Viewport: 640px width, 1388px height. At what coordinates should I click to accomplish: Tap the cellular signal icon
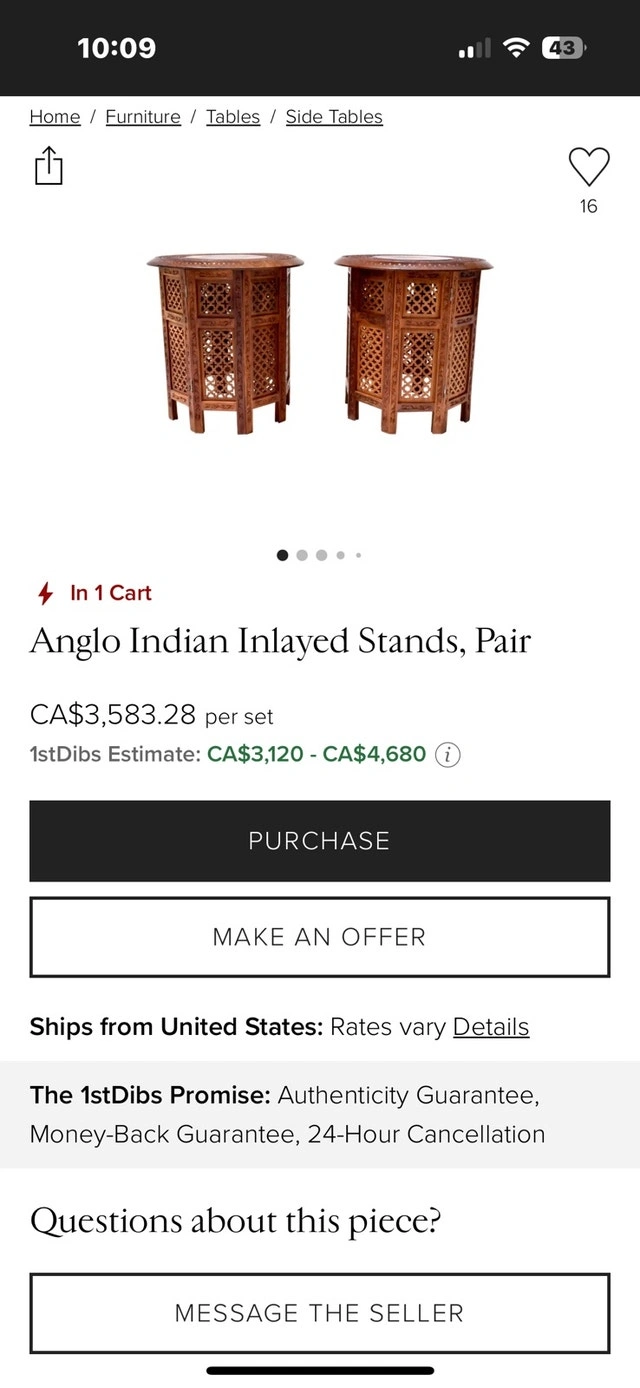coord(474,48)
